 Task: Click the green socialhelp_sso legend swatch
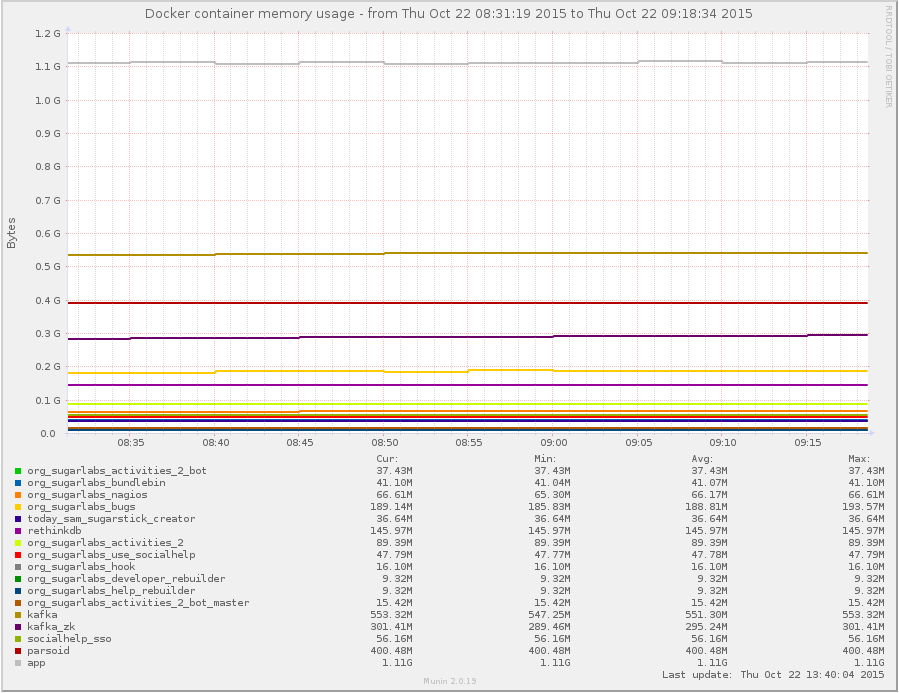[18, 639]
